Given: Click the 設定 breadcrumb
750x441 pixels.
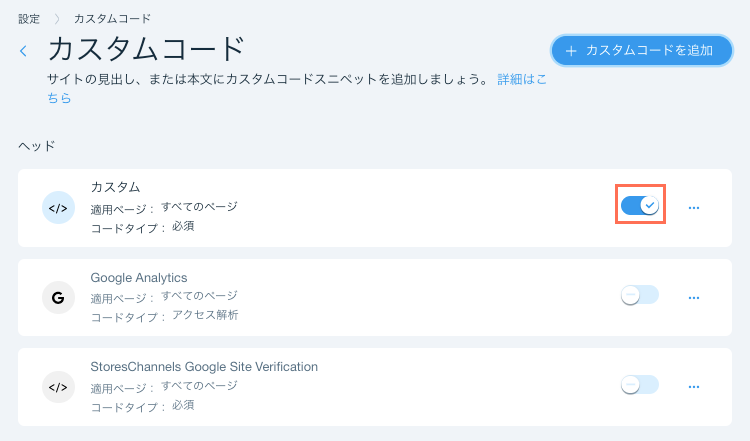Looking at the screenshot, I should (x=29, y=18).
